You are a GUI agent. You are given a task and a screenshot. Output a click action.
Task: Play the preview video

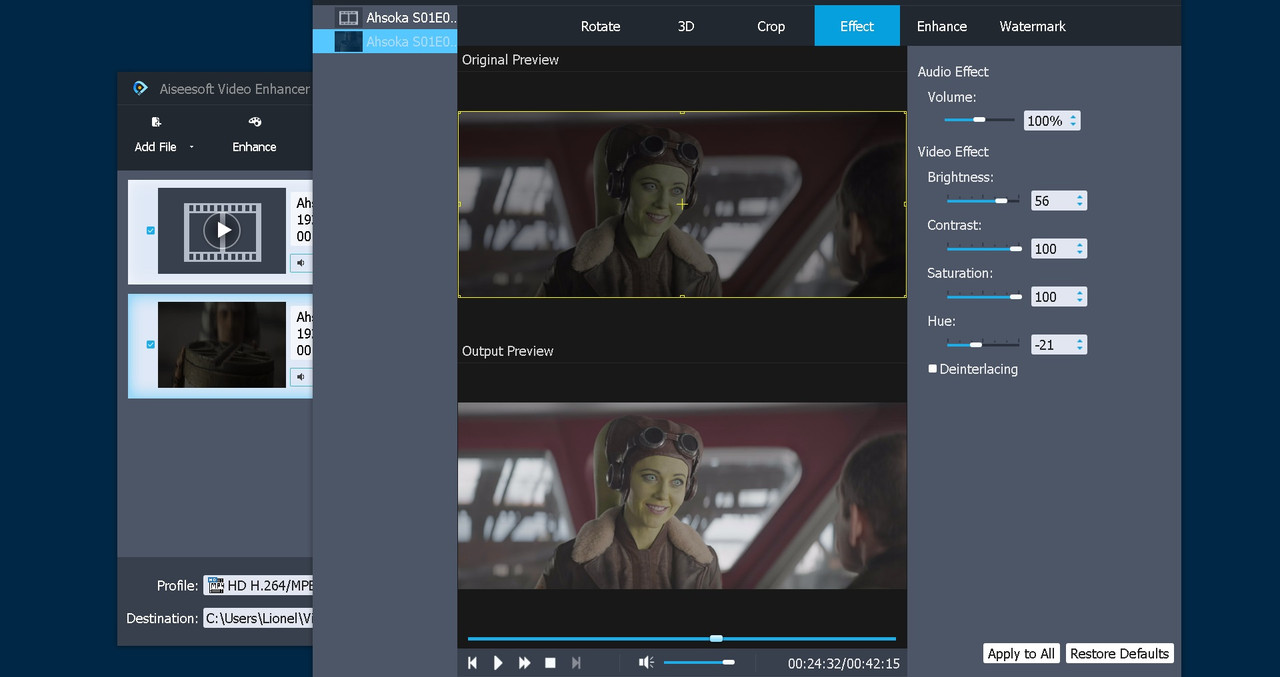498,663
